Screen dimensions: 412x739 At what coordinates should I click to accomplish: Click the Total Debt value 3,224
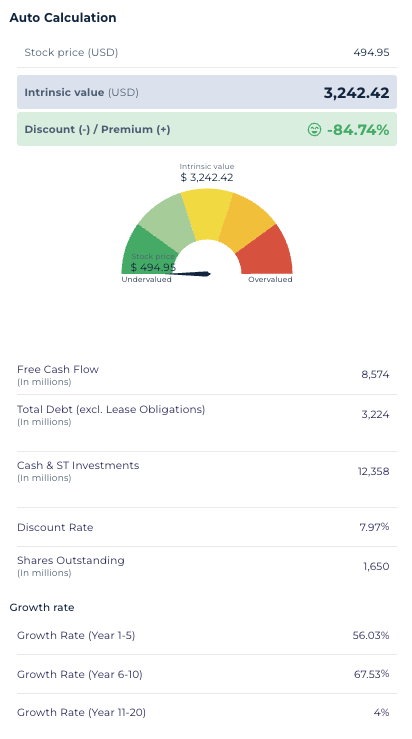tap(375, 415)
